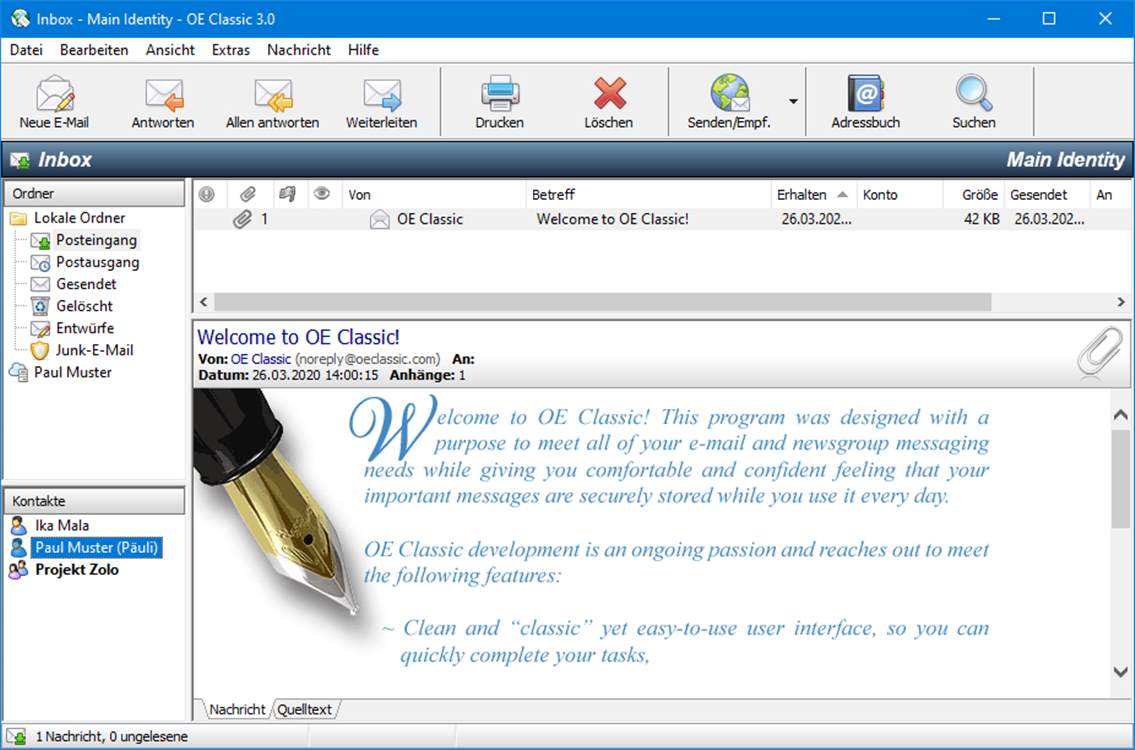
Task: Click the Allen antworten icon
Action: [x=273, y=93]
